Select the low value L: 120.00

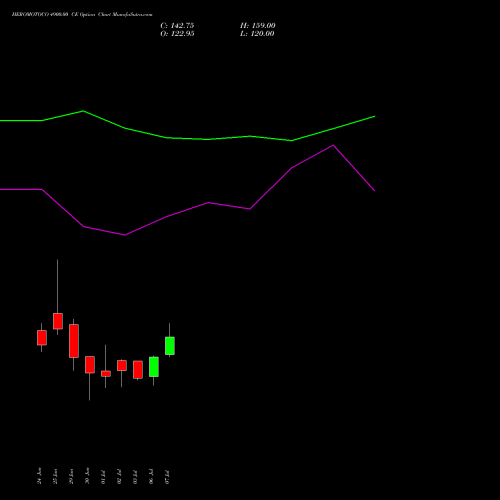pyautogui.click(x=257, y=34)
